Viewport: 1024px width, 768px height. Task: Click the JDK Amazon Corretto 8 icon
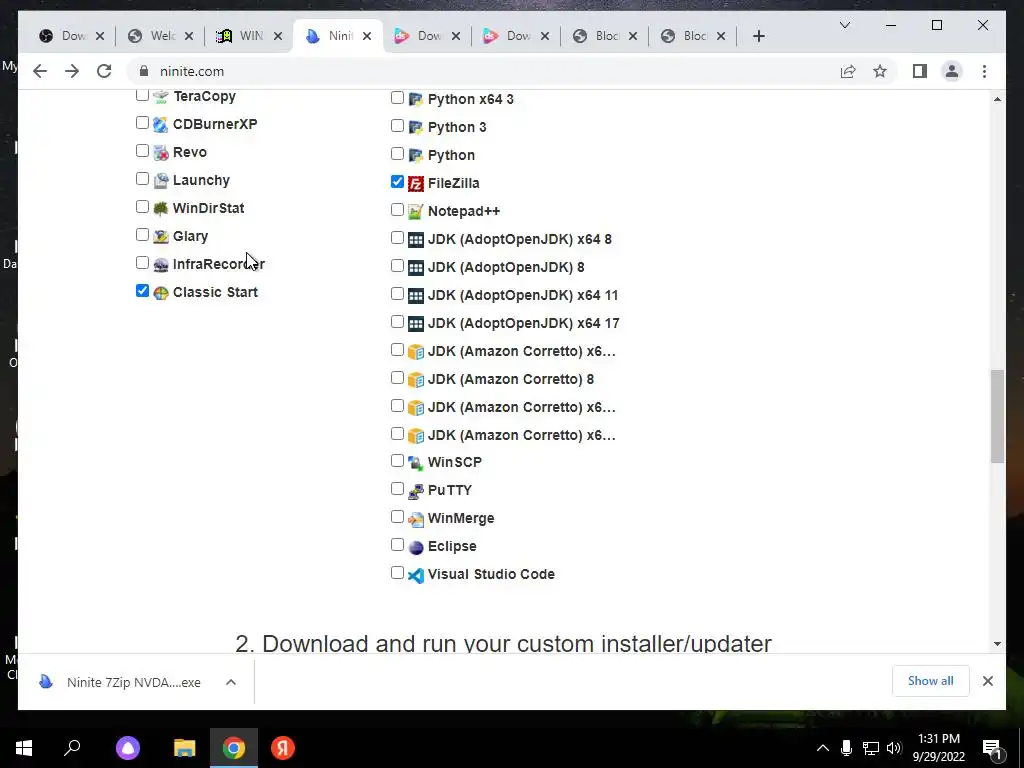click(x=415, y=379)
